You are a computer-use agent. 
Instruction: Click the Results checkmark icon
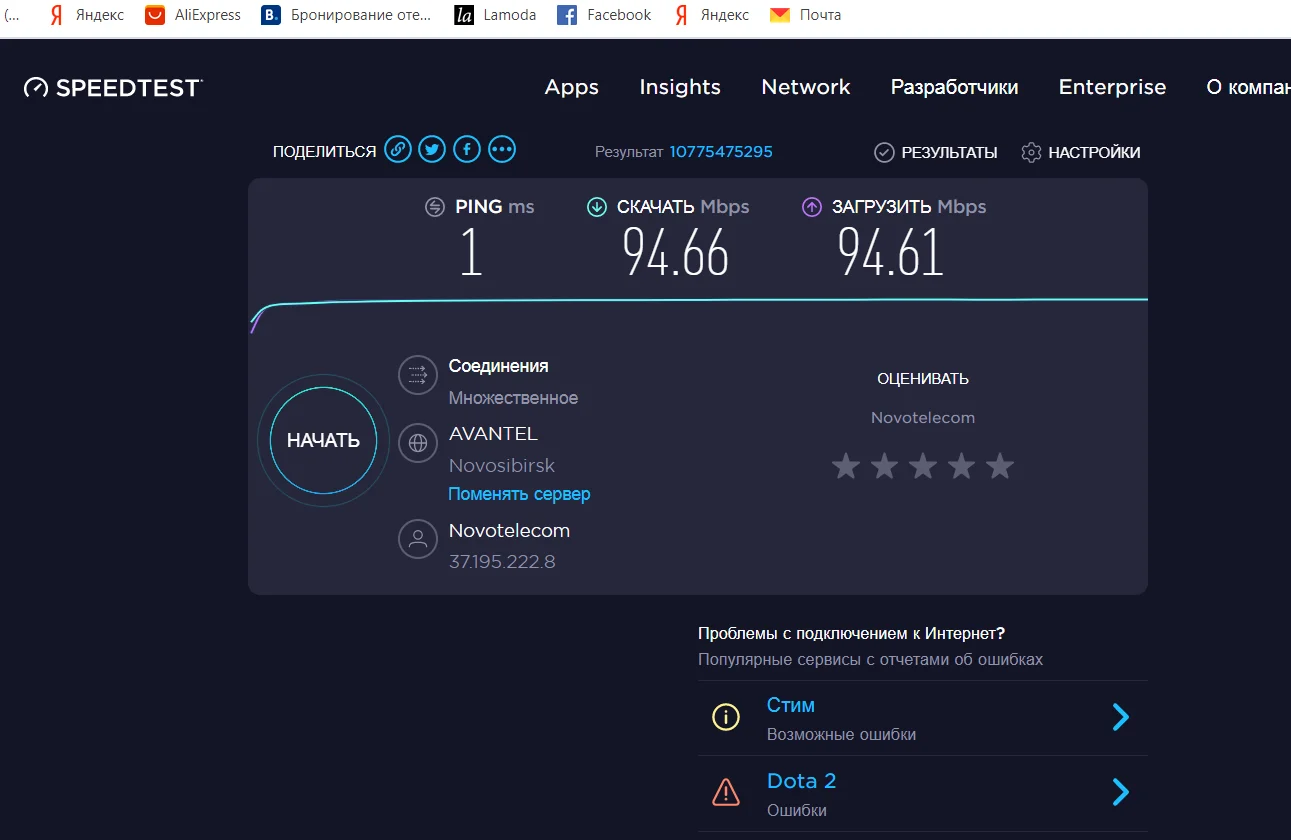pos(884,152)
